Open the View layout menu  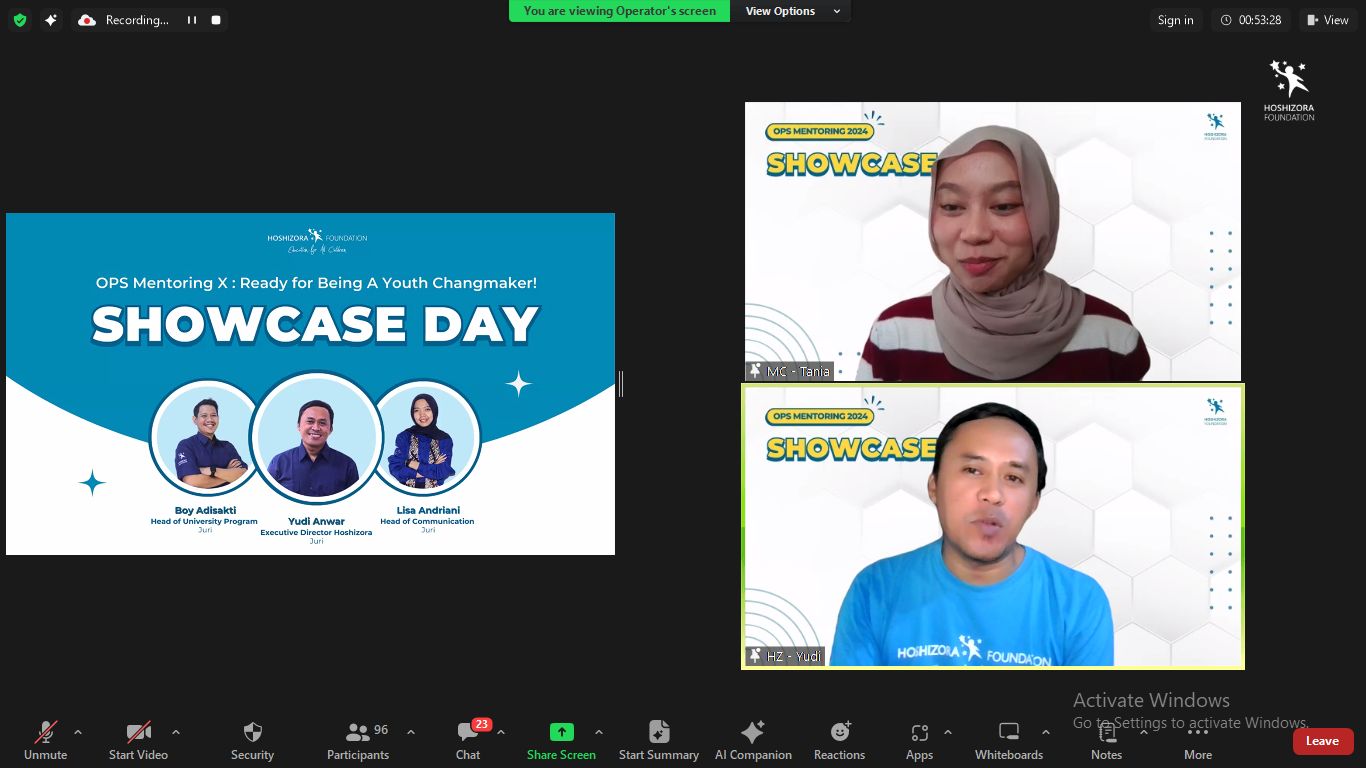click(1328, 20)
